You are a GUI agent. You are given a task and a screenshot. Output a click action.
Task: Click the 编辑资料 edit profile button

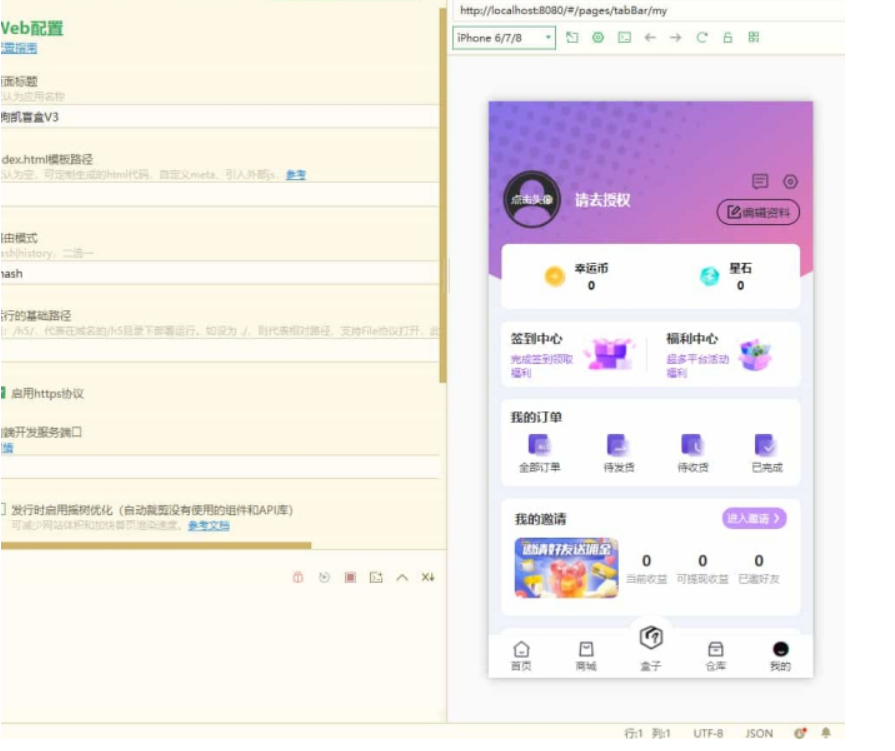758,212
